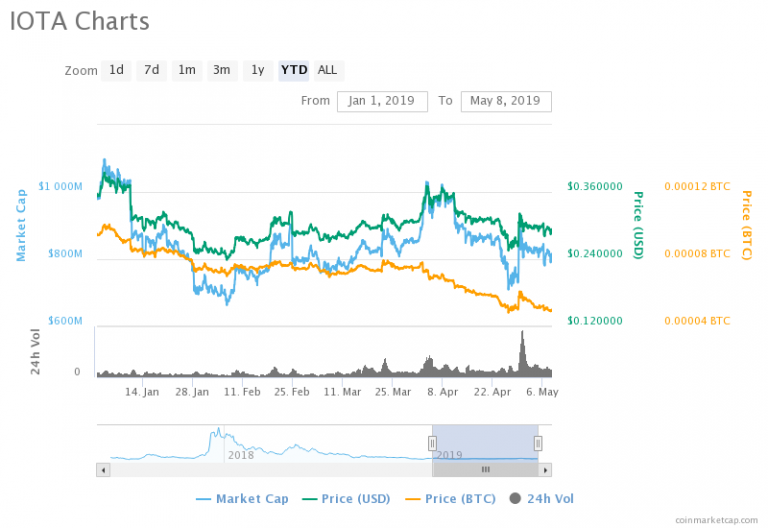Viewport: 768px width, 528px height.
Task: Click the navigator's left range handle
Action: (433, 442)
